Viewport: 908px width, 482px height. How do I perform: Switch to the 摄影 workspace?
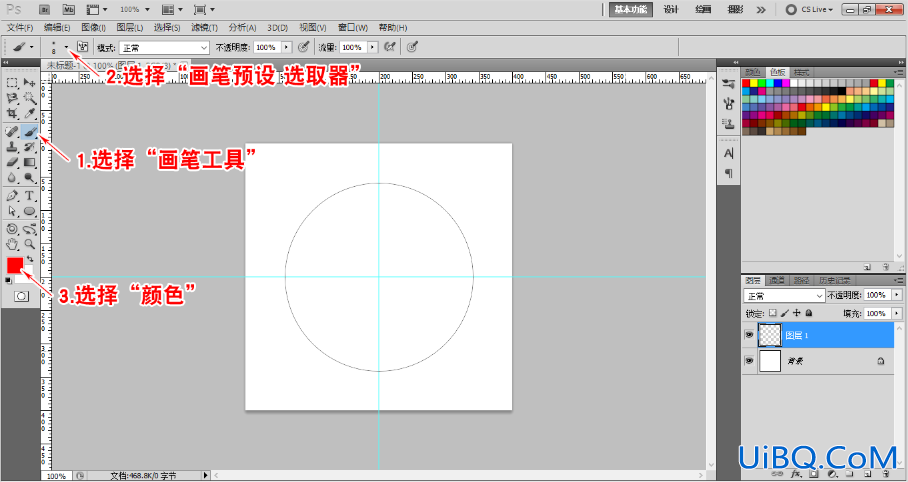(735, 9)
